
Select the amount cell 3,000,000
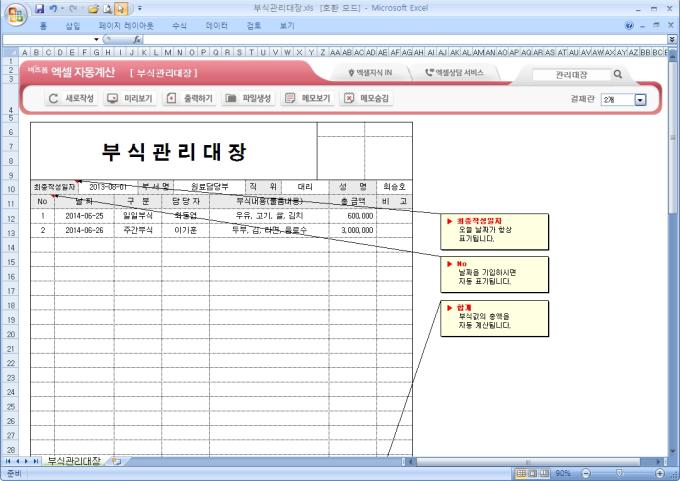click(353, 230)
